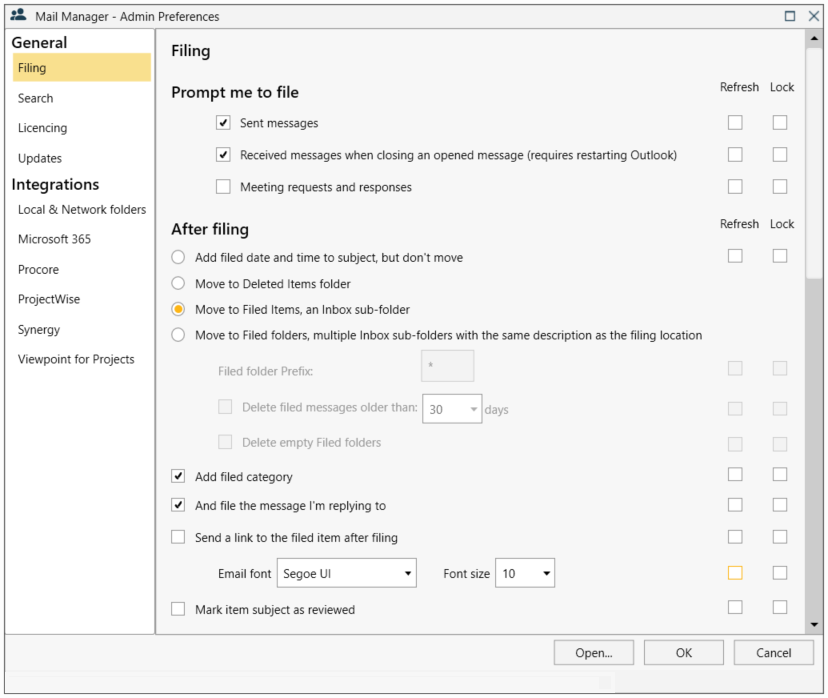Image resolution: width=828 pixels, height=698 pixels.
Task: Enable Meeting requests and responses checkbox
Action: pyautogui.click(x=223, y=187)
